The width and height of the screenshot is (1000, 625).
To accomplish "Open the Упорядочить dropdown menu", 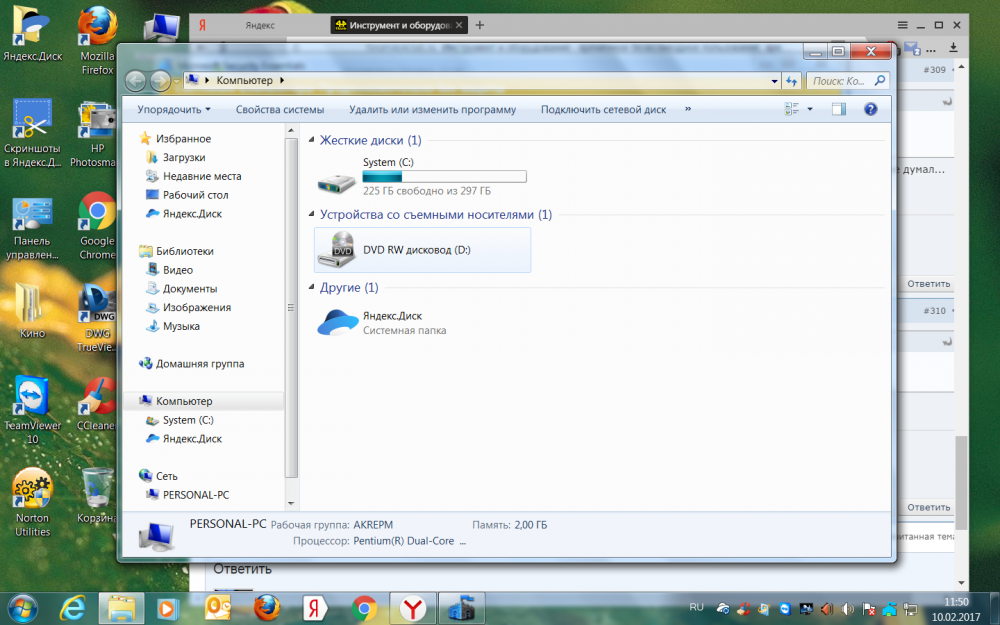I will point(173,109).
